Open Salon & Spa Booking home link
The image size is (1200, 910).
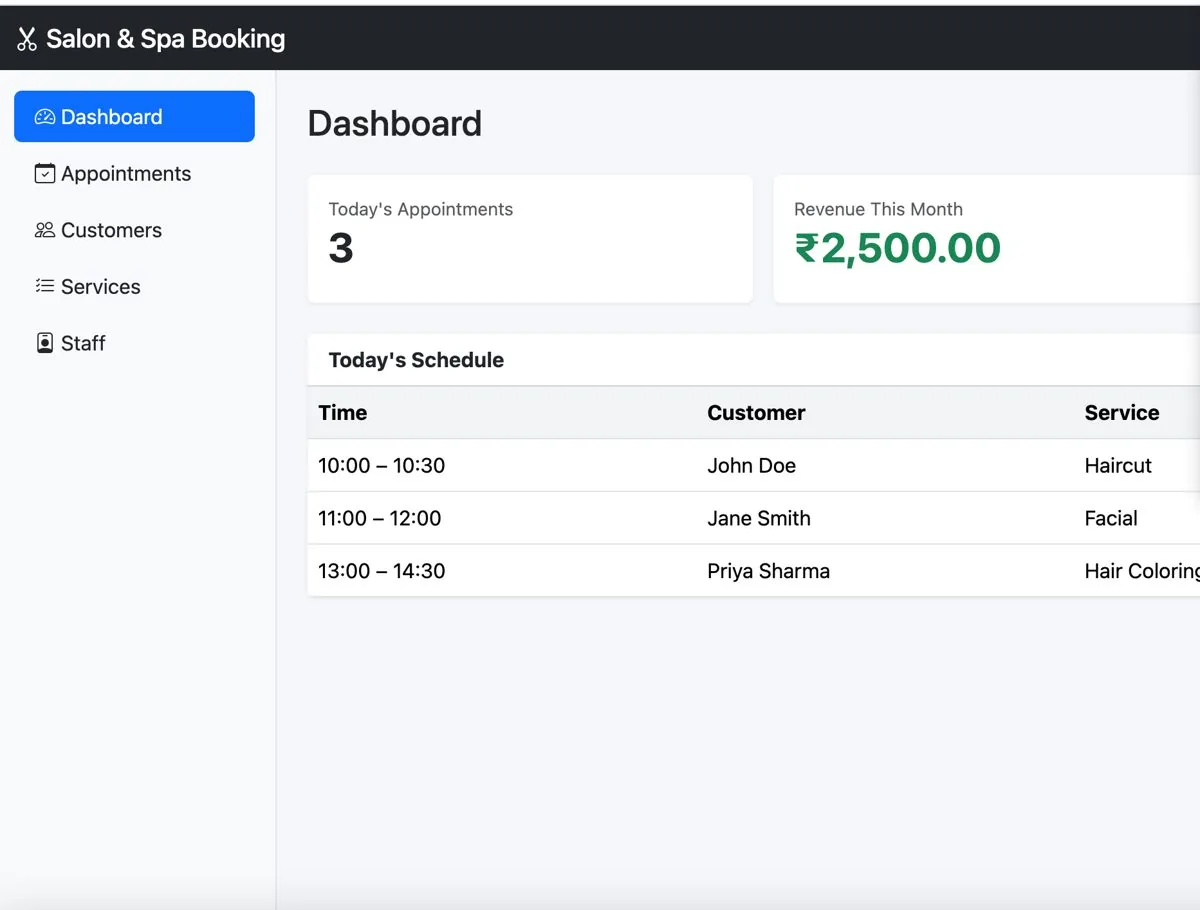(x=151, y=39)
